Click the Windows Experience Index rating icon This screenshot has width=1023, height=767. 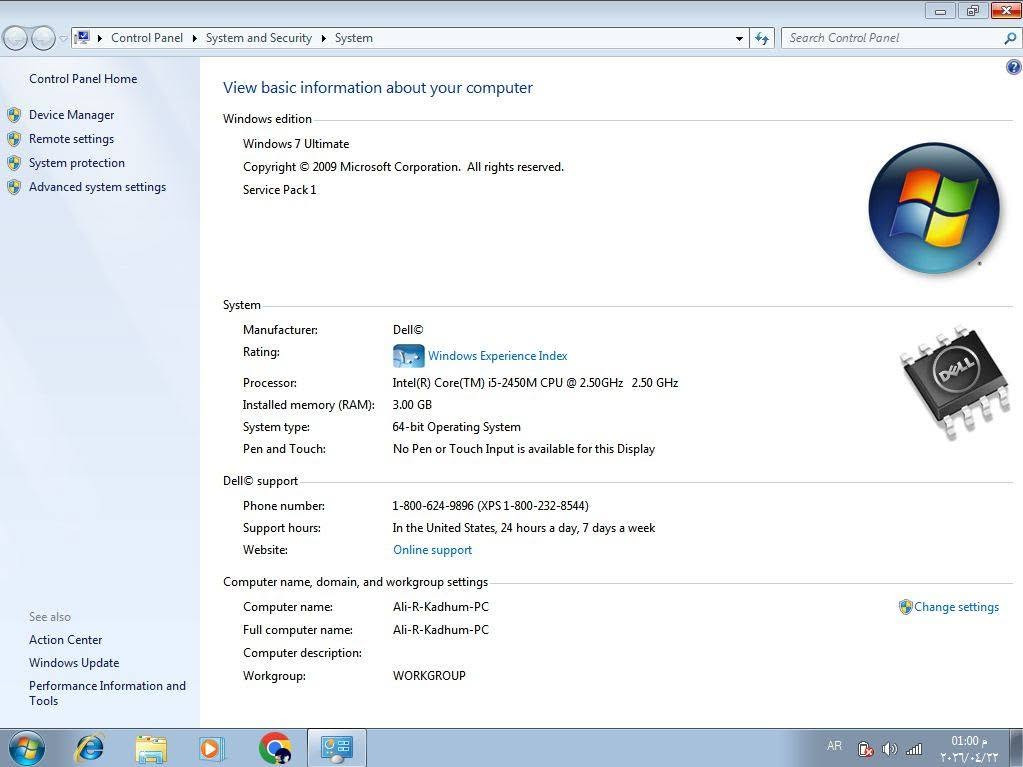pyautogui.click(x=408, y=356)
